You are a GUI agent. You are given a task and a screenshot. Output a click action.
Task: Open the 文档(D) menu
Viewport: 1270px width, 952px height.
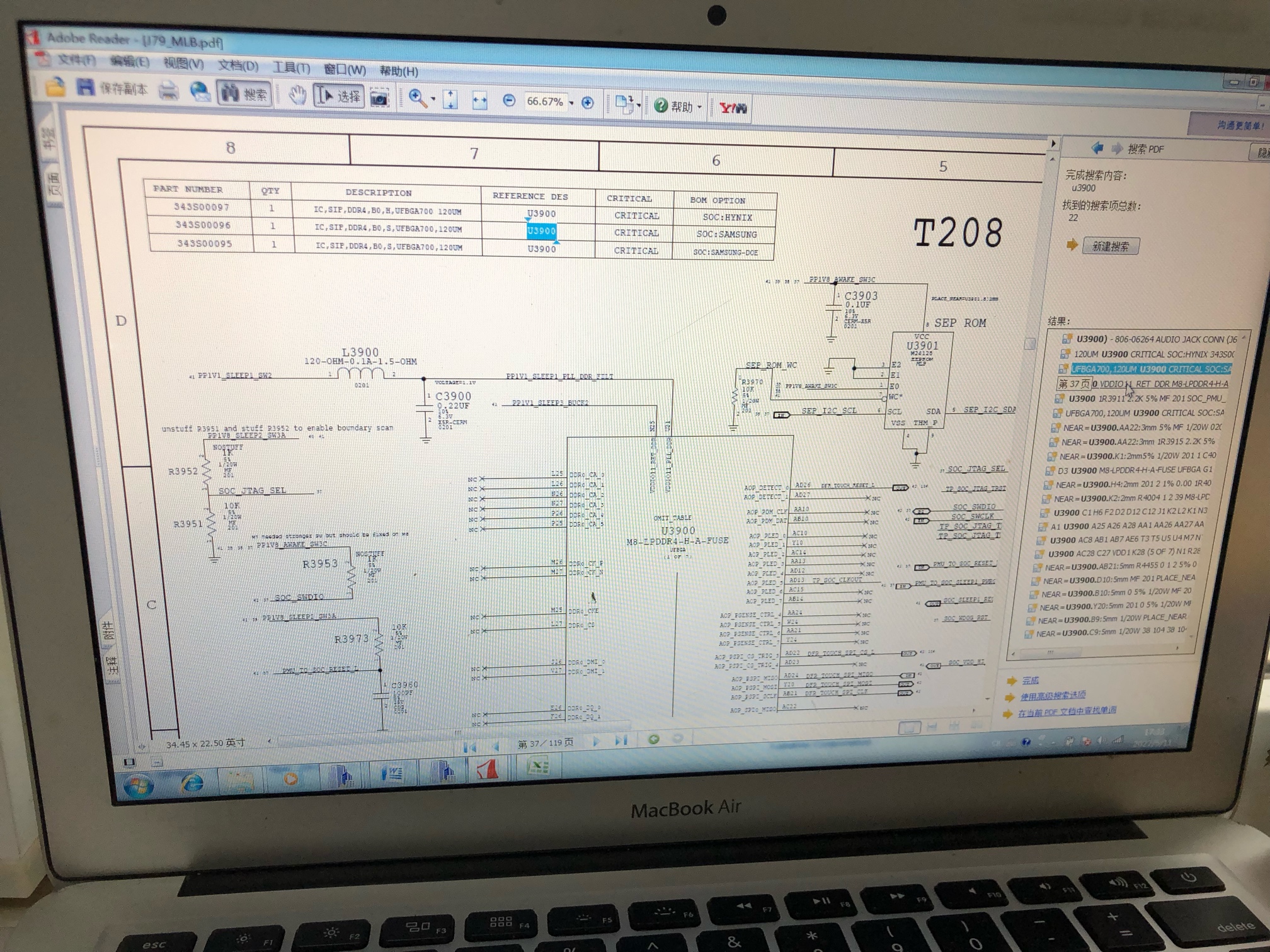pos(238,65)
